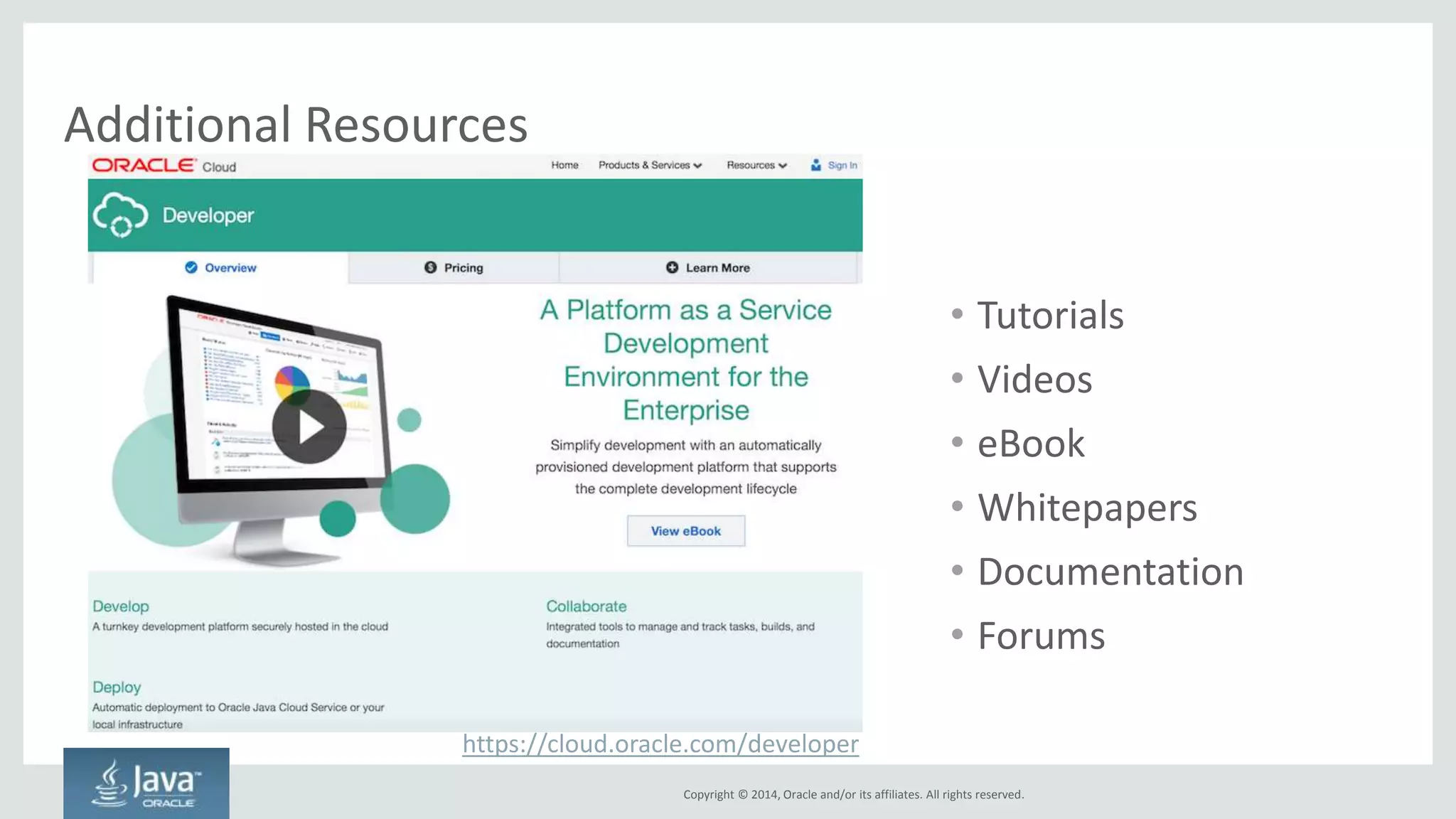The height and width of the screenshot is (819, 1456).
Task: Click the eBook bullet text
Action: tap(1031, 444)
